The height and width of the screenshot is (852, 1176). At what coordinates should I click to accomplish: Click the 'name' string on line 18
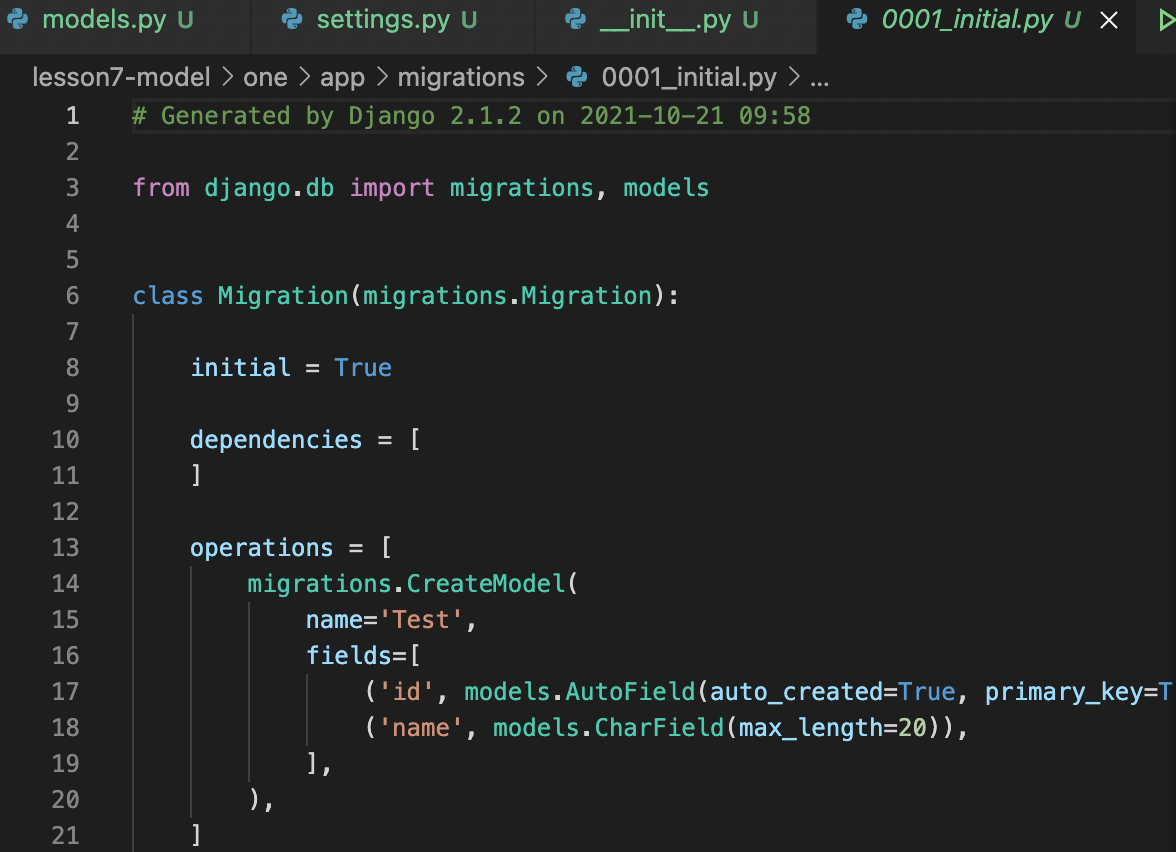pos(421,728)
